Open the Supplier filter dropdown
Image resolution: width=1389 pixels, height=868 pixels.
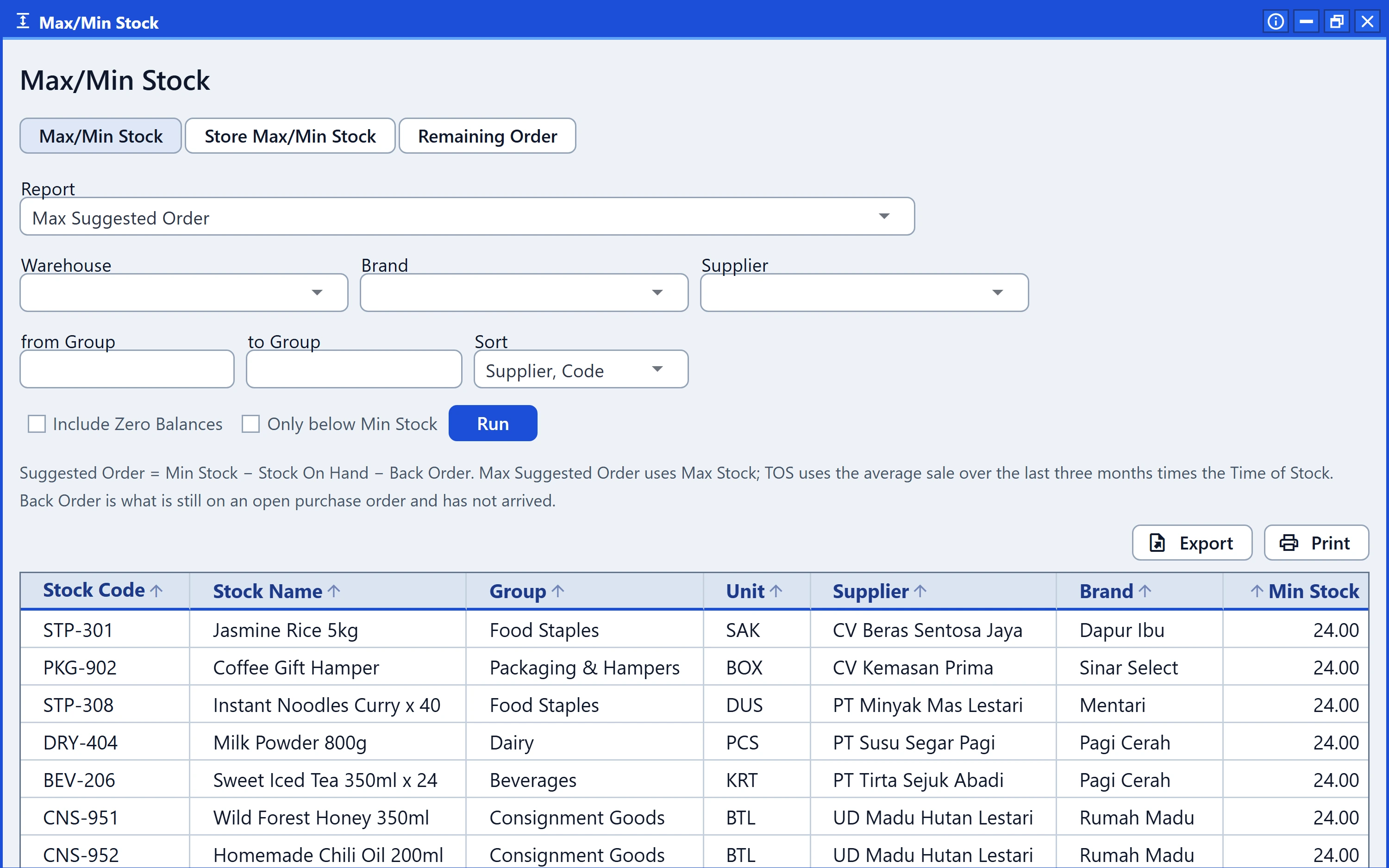864,293
